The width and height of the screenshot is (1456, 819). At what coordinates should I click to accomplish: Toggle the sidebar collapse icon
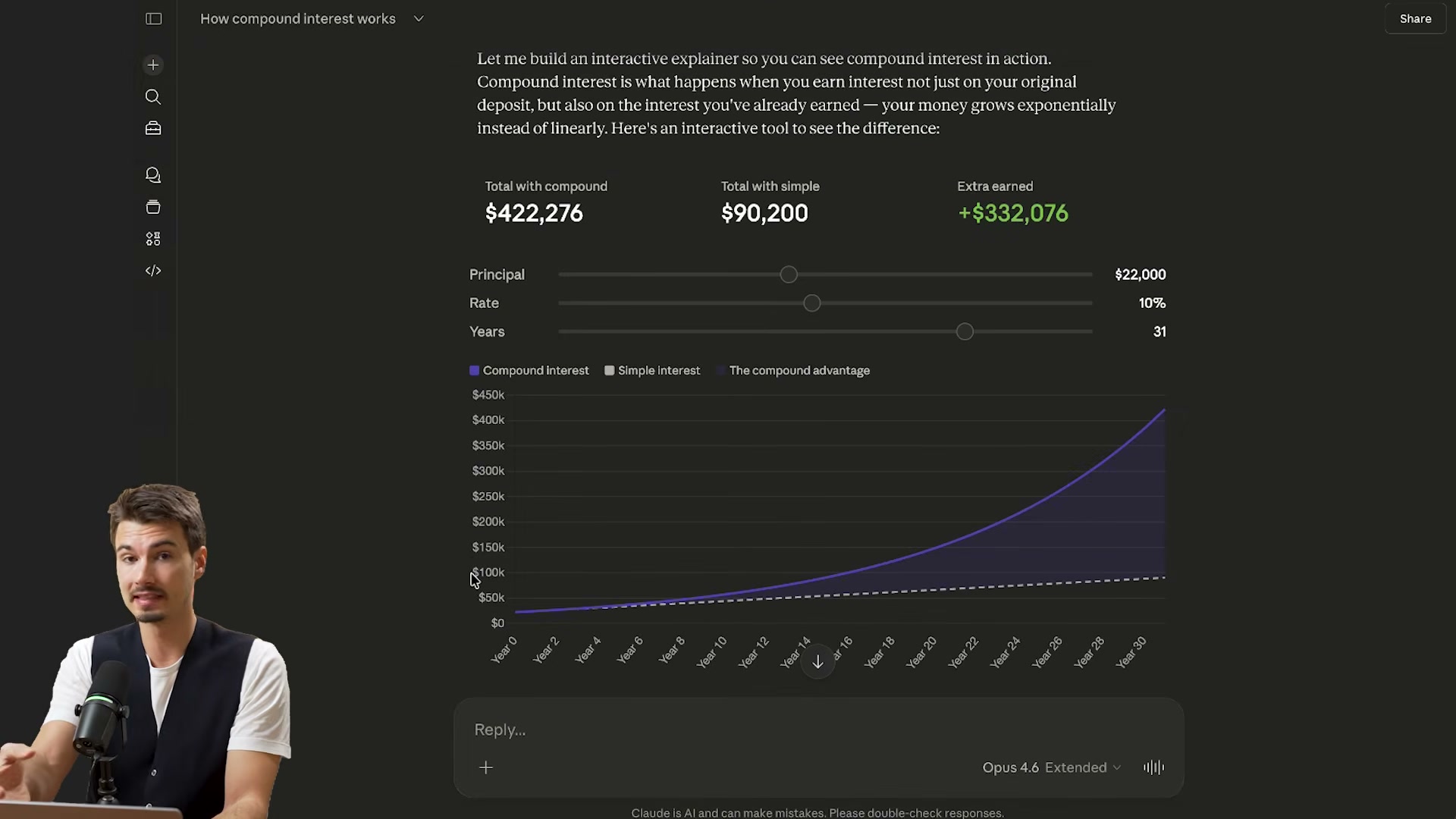pyautogui.click(x=153, y=19)
